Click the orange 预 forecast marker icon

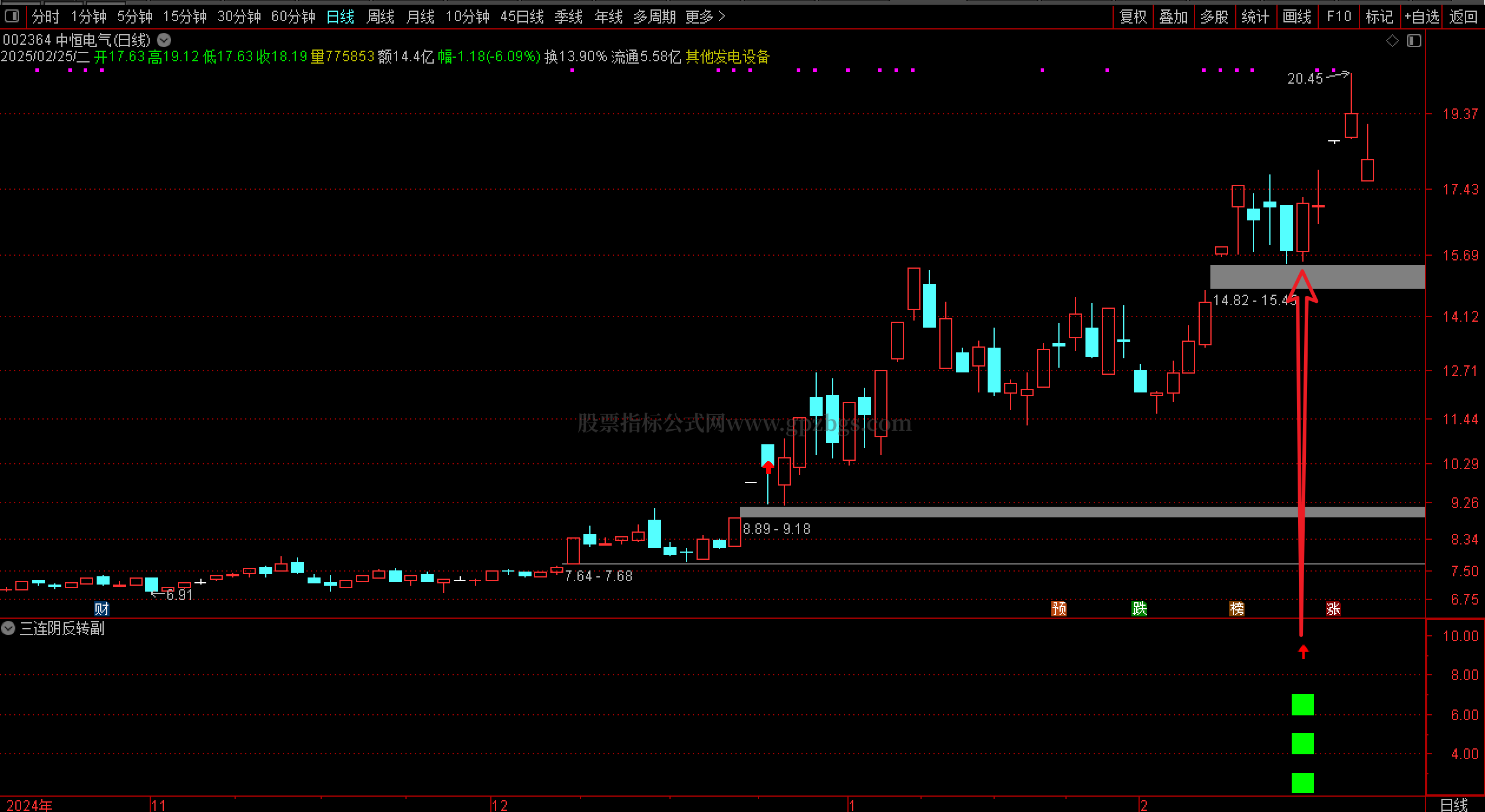pos(1059,609)
